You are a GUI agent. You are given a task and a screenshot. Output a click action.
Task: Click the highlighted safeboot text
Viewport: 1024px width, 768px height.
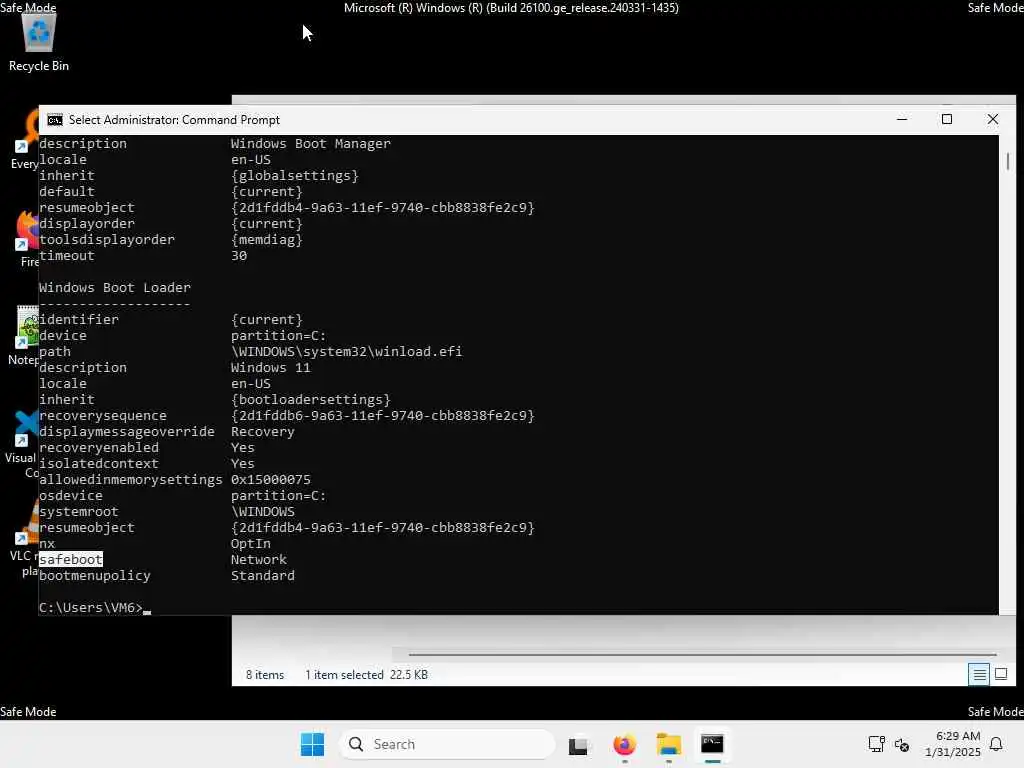[71, 560]
